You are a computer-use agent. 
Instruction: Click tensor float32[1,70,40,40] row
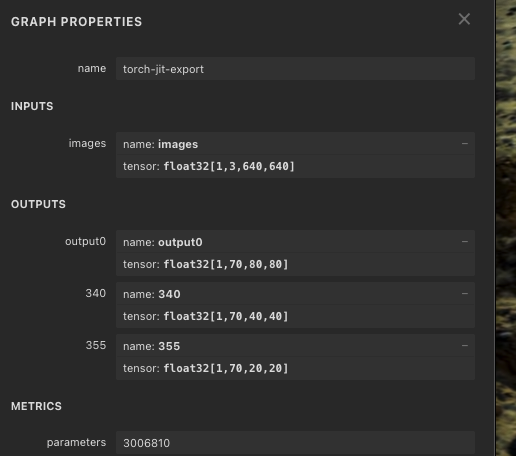click(295, 316)
